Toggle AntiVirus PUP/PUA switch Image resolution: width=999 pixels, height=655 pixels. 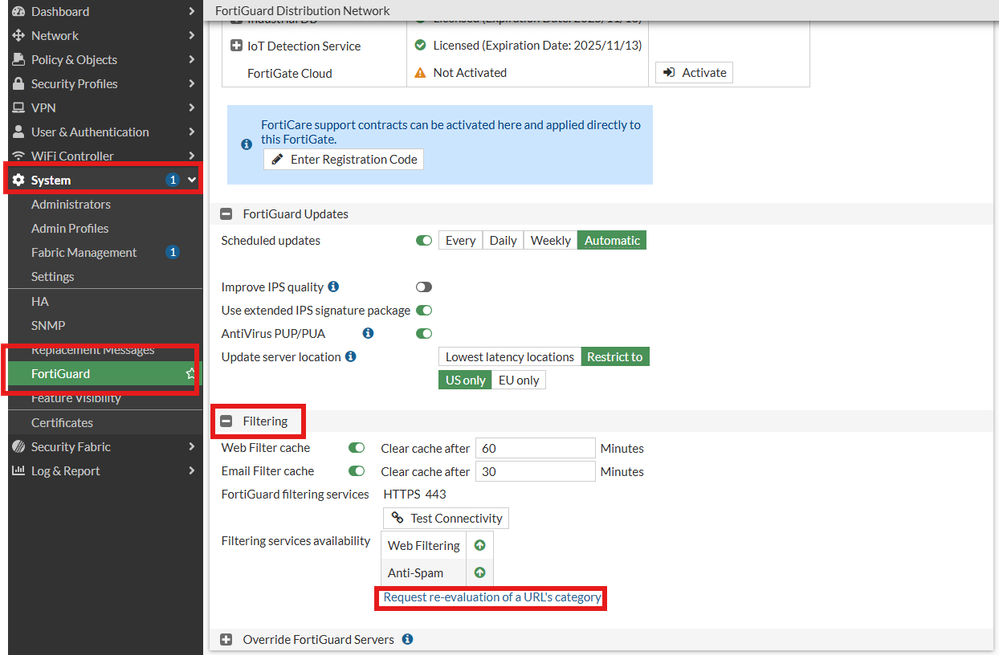[424, 333]
